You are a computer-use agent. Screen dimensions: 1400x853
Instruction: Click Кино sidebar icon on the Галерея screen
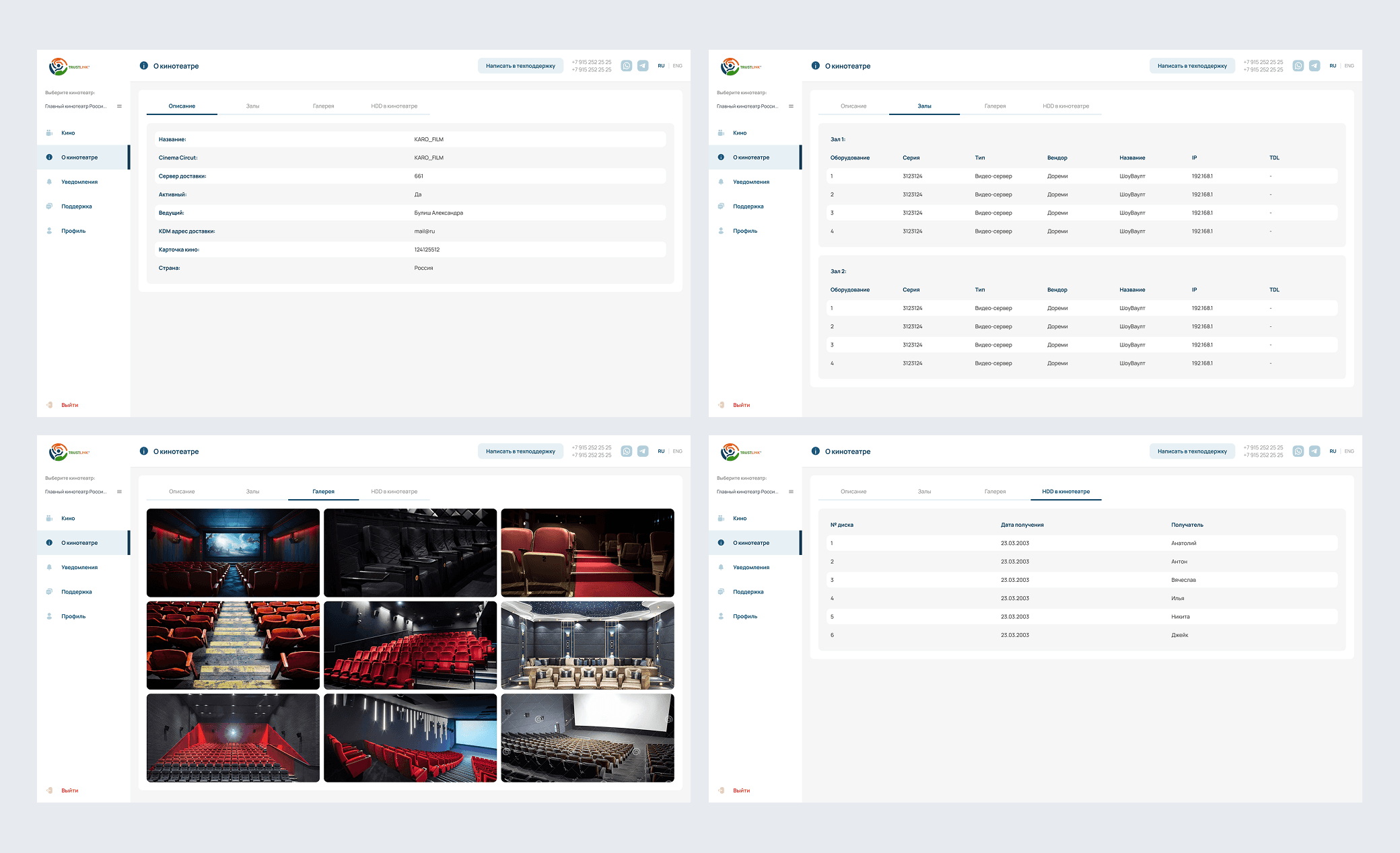[49, 518]
